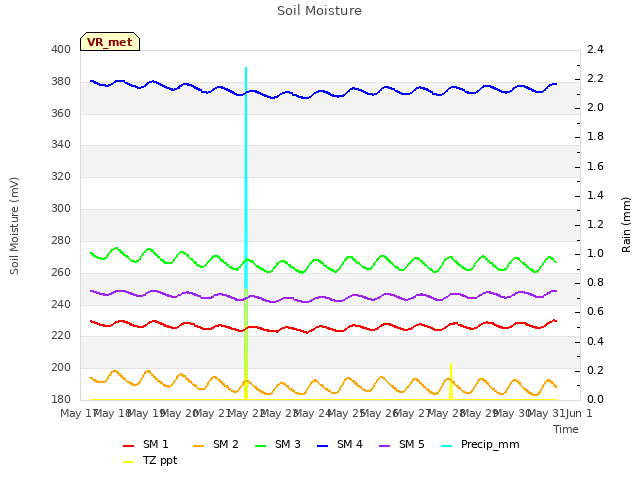The image size is (640, 480).
Task: Toggle the SM 1 legend entry
Action: (146, 444)
